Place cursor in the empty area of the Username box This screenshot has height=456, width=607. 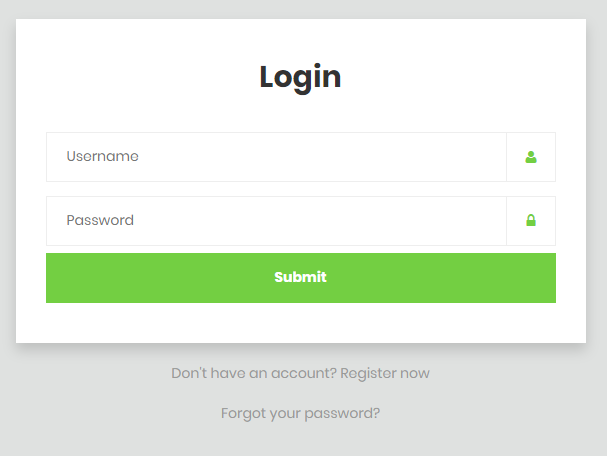click(321, 157)
